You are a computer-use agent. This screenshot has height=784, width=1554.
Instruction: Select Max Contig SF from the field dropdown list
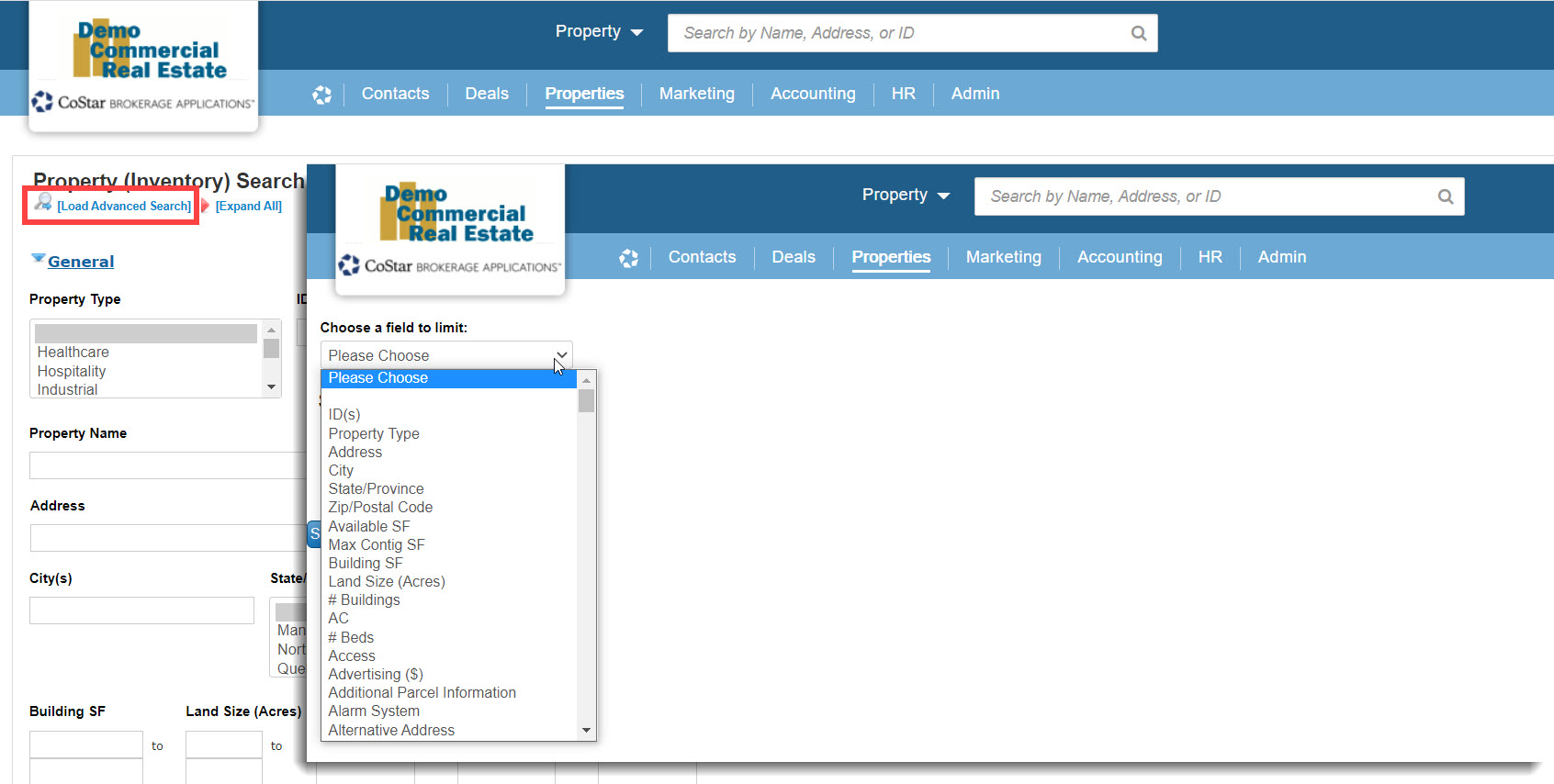(449, 545)
